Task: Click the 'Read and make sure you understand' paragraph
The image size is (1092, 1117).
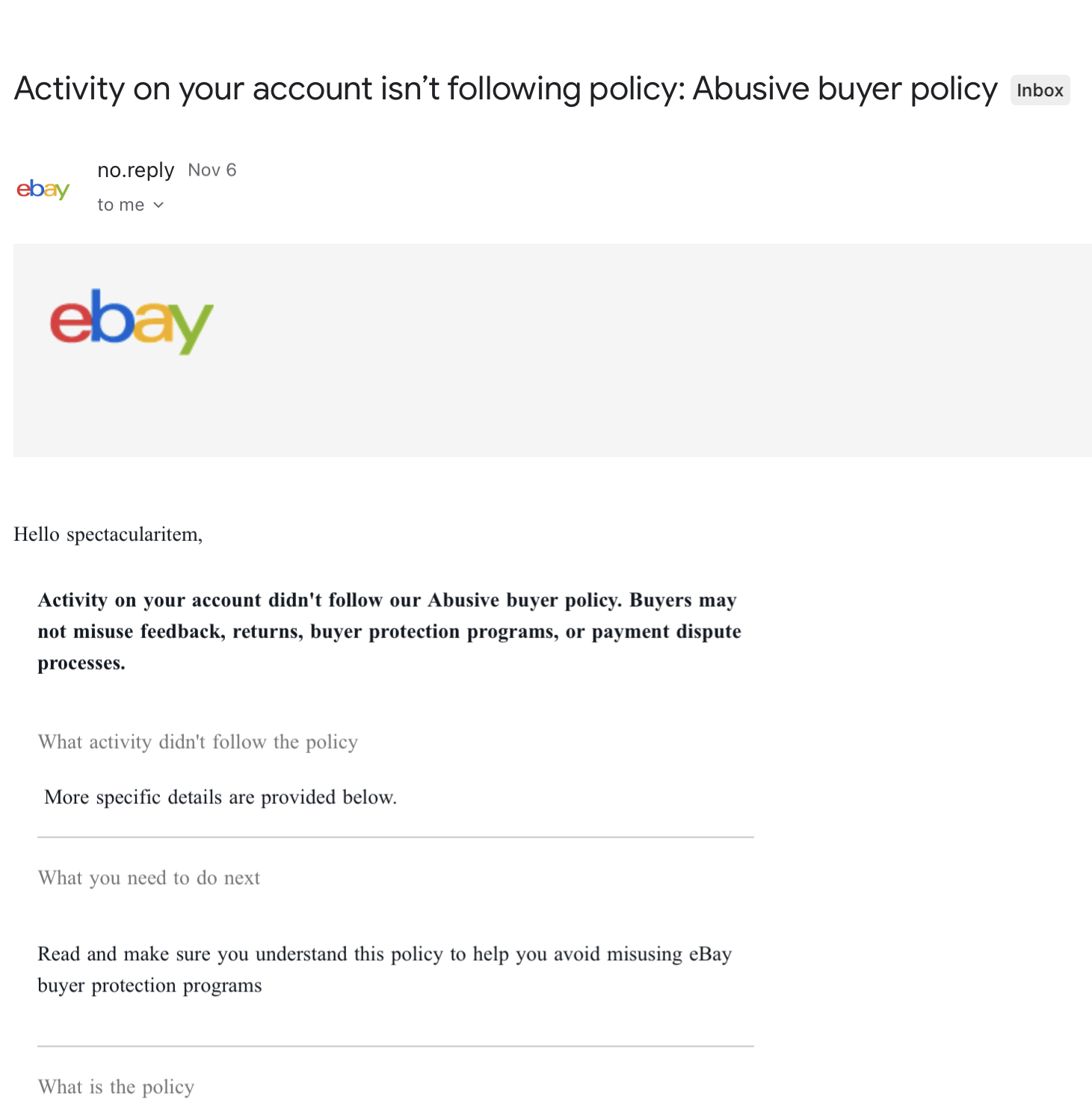Action: [x=385, y=970]
